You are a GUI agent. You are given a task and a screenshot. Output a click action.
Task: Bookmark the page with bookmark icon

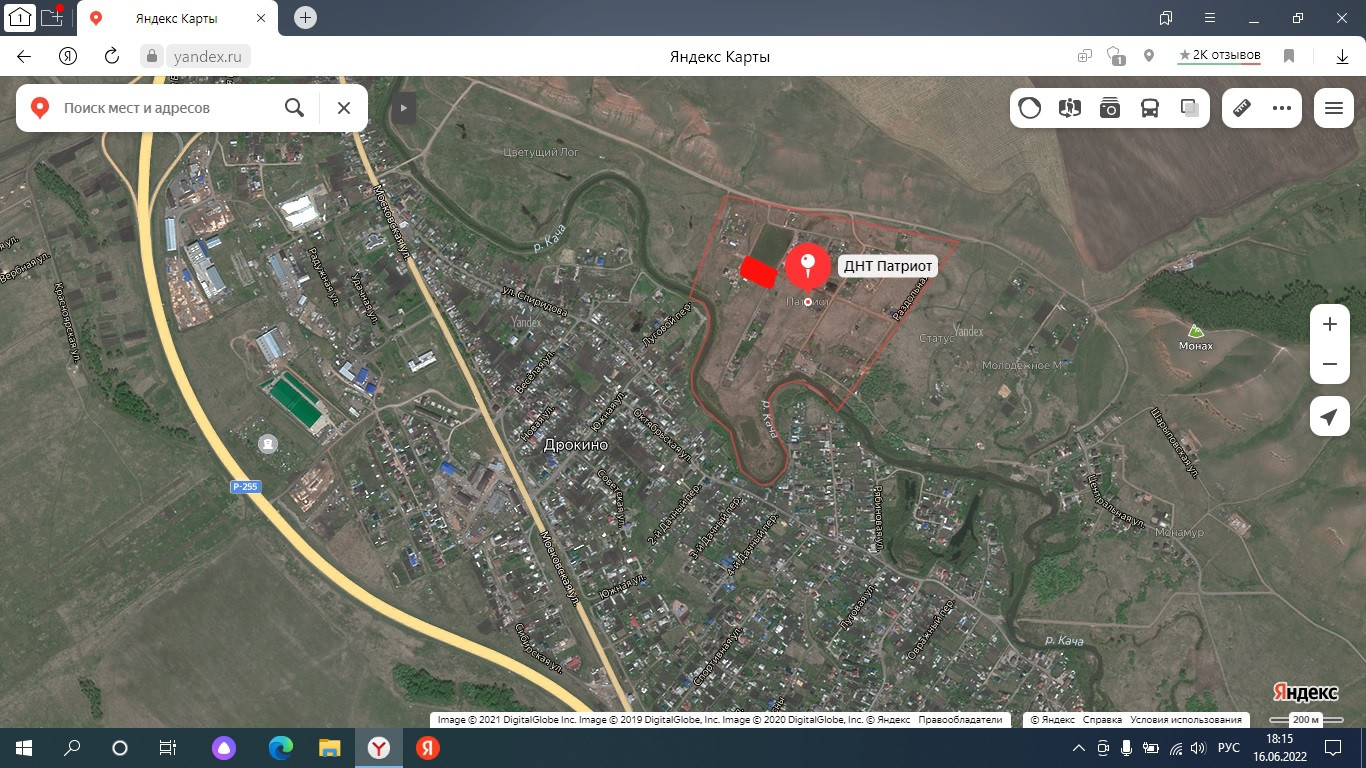pyautogui.click(x=1289, y=57)
